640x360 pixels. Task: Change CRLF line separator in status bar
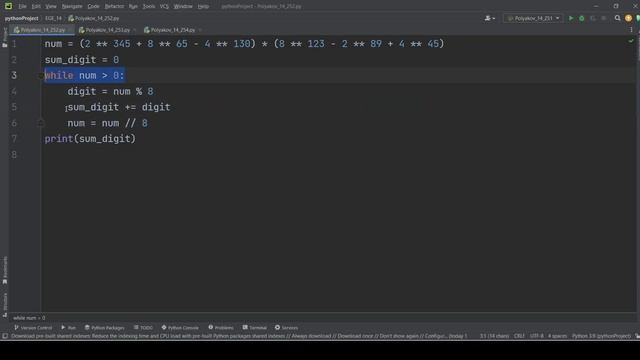[519, 336]
